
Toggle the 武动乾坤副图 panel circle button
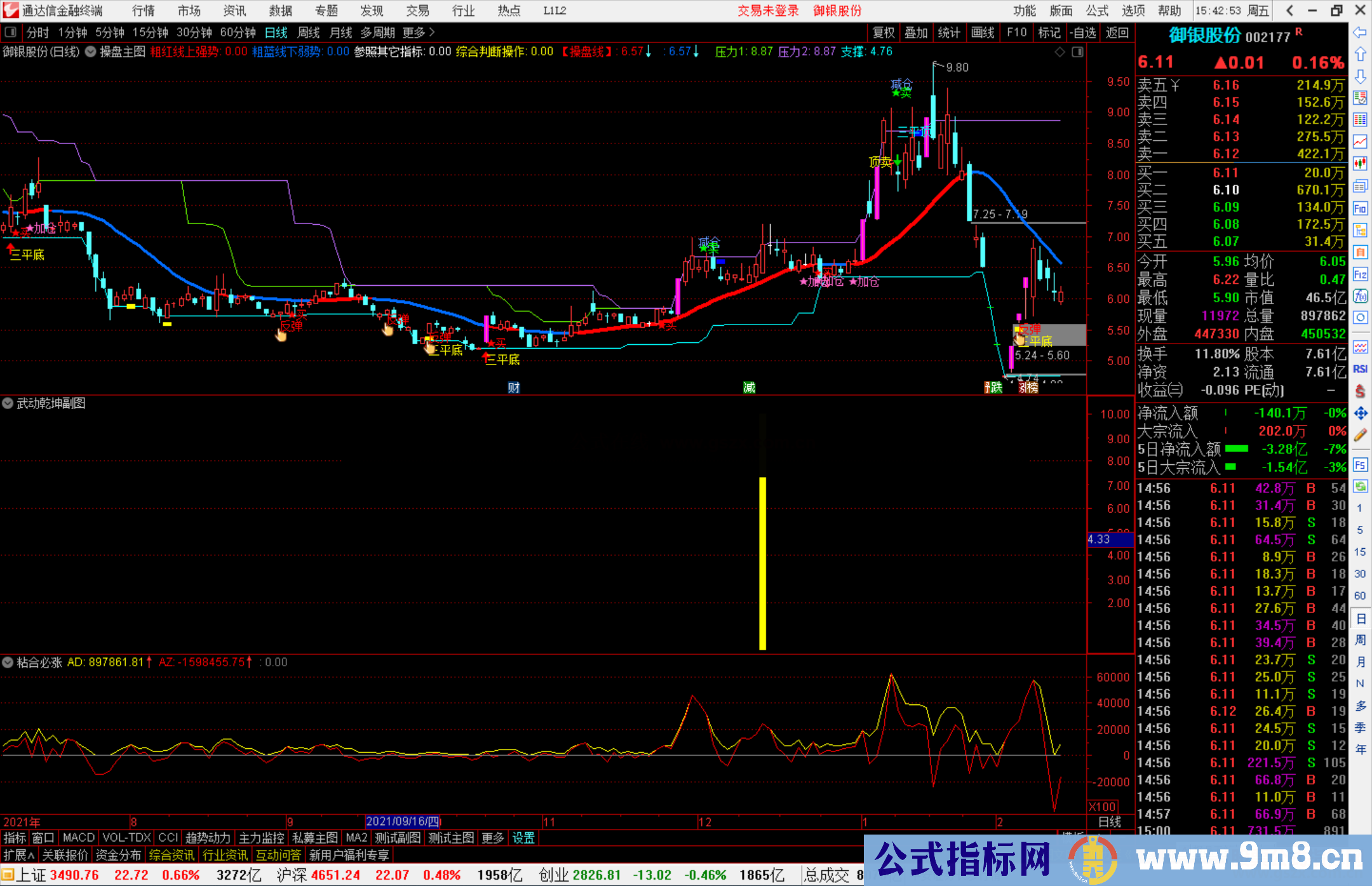point(8,403)
